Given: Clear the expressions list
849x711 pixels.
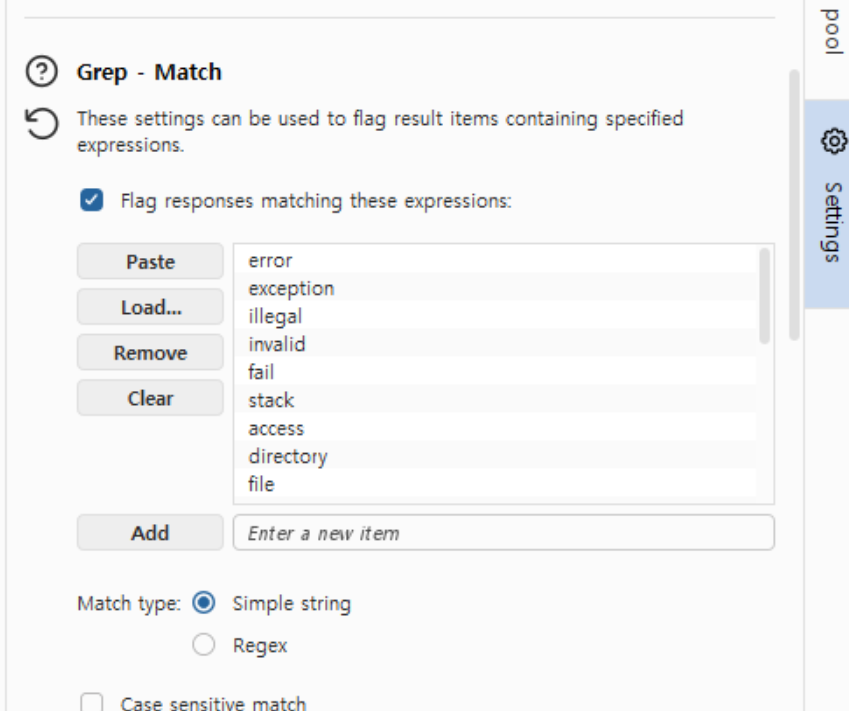Looking at the screenshot, I should point(150,398).
